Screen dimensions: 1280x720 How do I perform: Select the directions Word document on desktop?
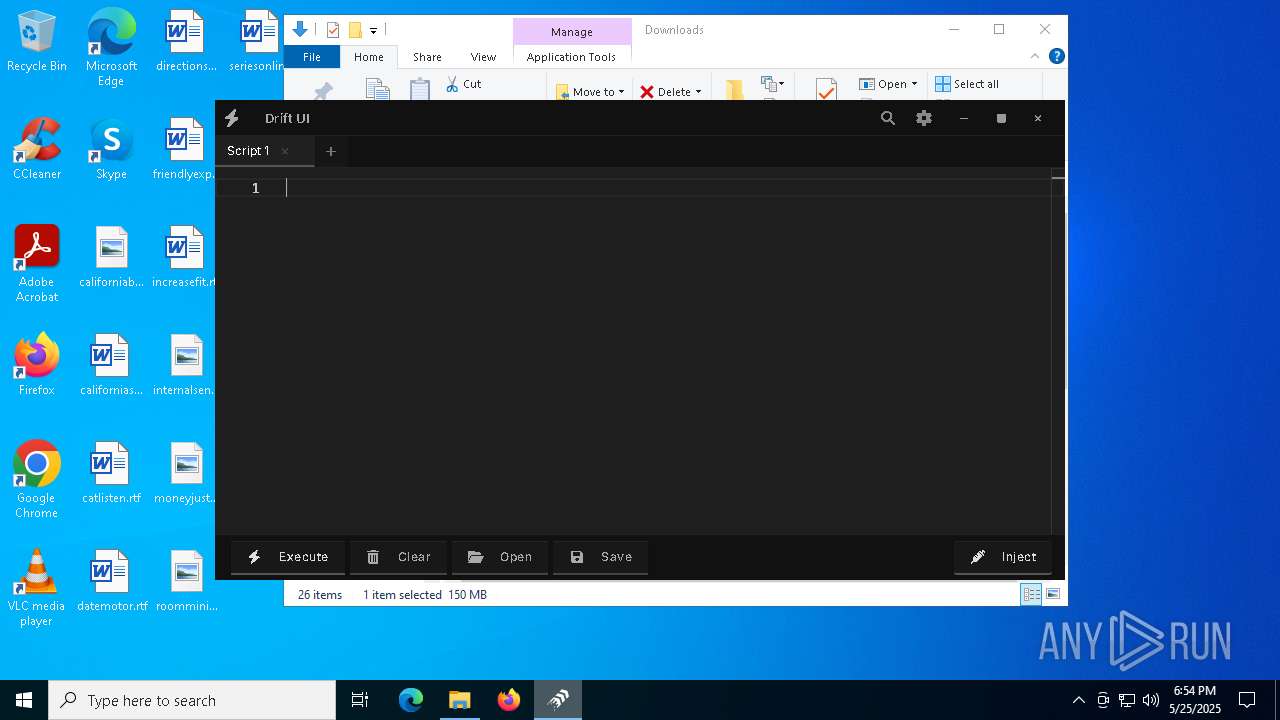(186, 42)
